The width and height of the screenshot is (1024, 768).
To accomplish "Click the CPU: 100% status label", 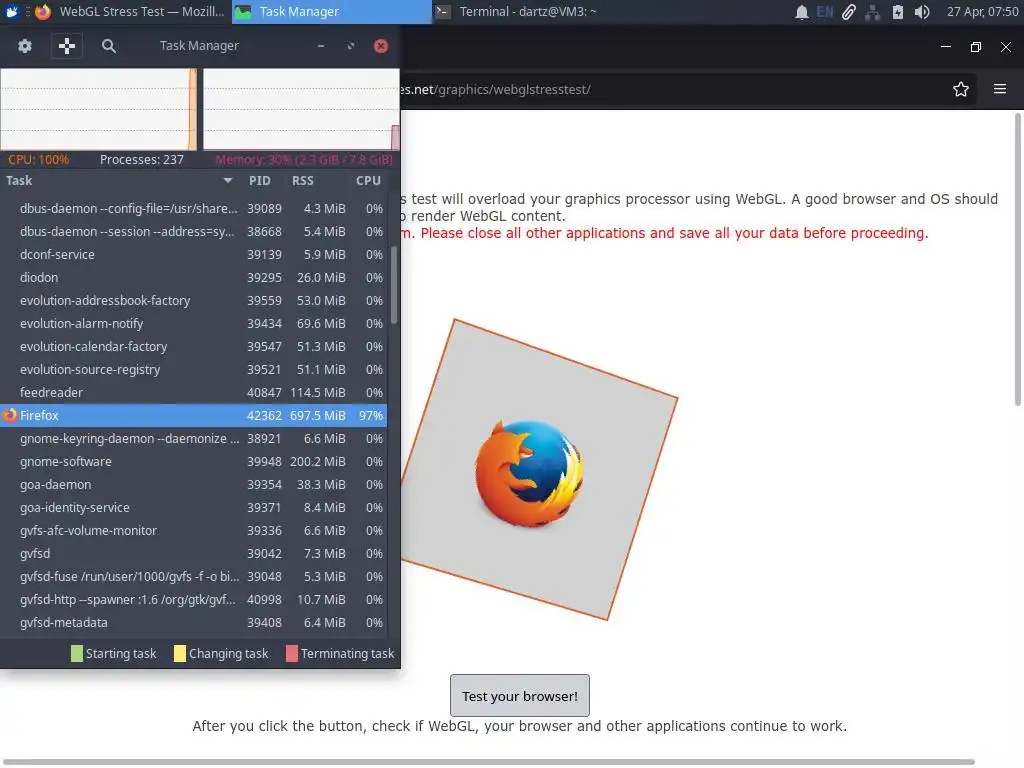I will click(x=39, y=159).
